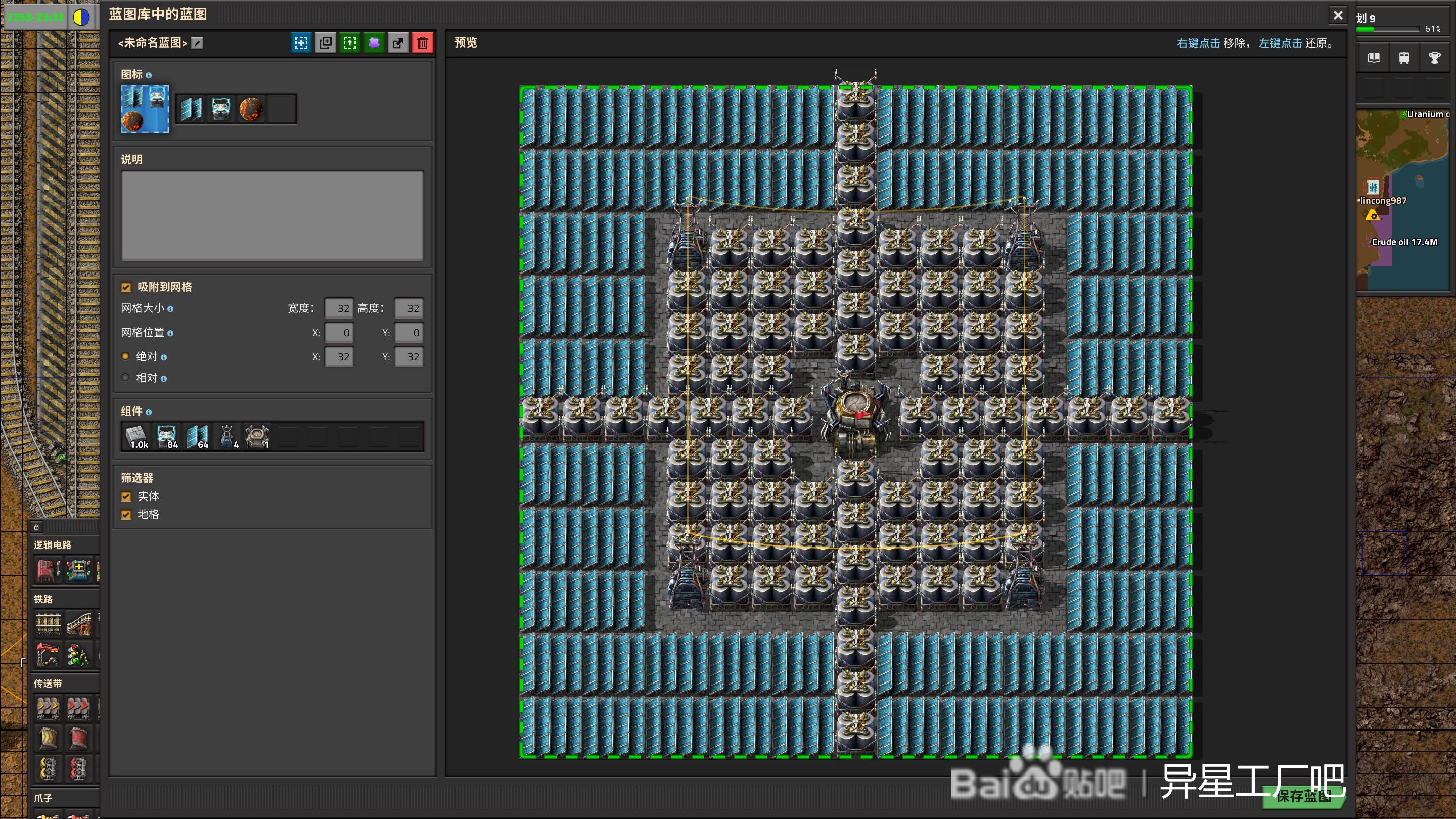Click the red trash delete blueprint button

423,43
